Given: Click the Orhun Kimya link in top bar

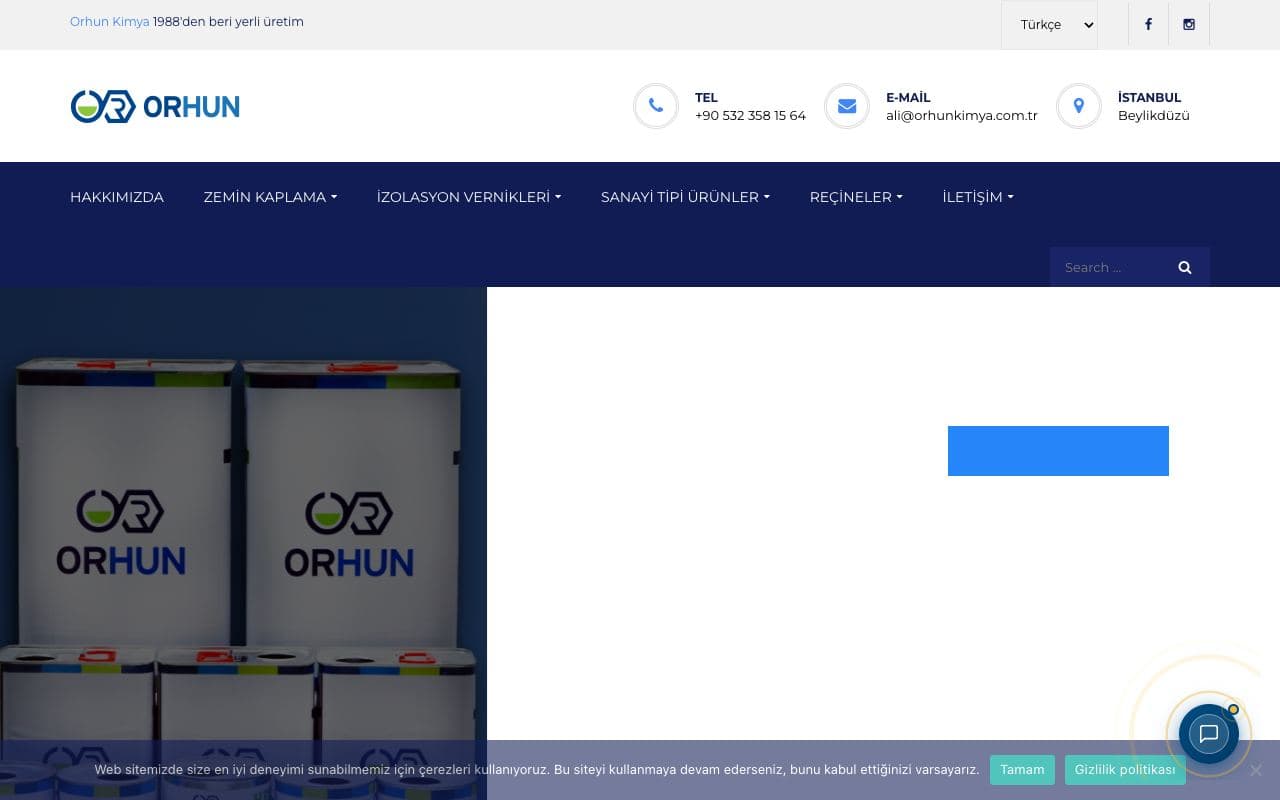Looking at the screenshot, I should coord(109,22).
